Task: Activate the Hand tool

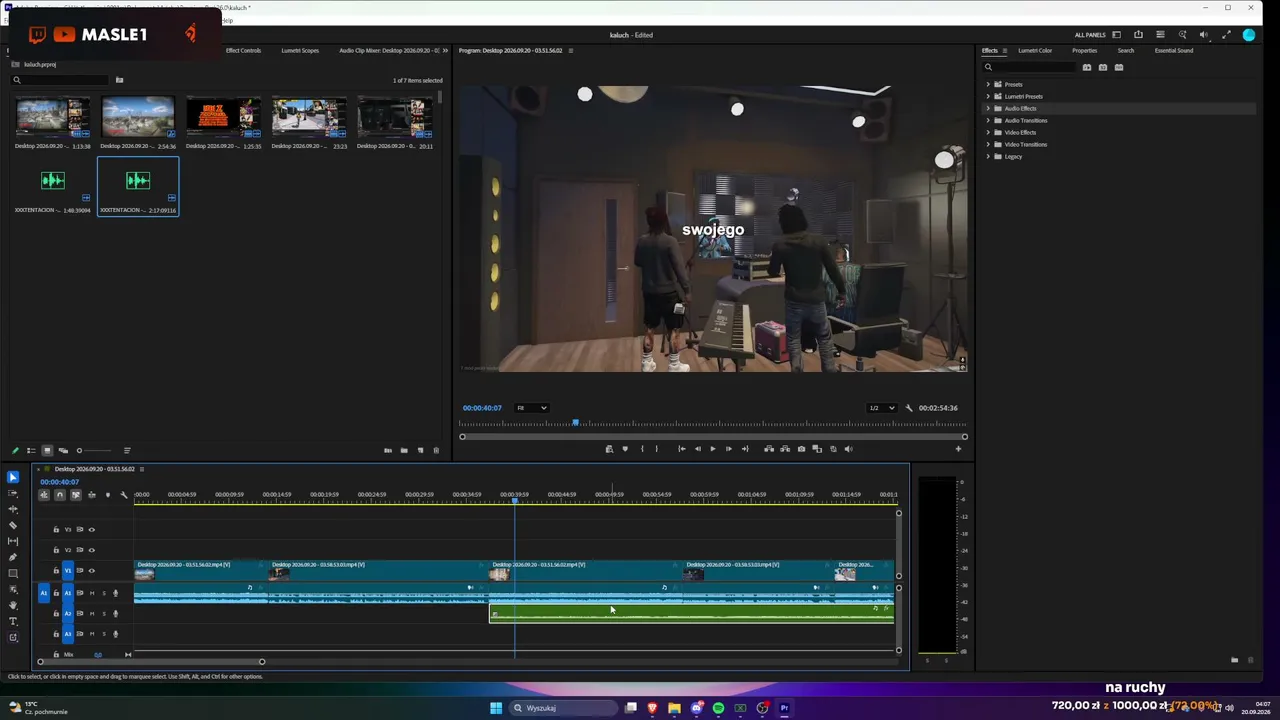Action: (x=13, y=605)
